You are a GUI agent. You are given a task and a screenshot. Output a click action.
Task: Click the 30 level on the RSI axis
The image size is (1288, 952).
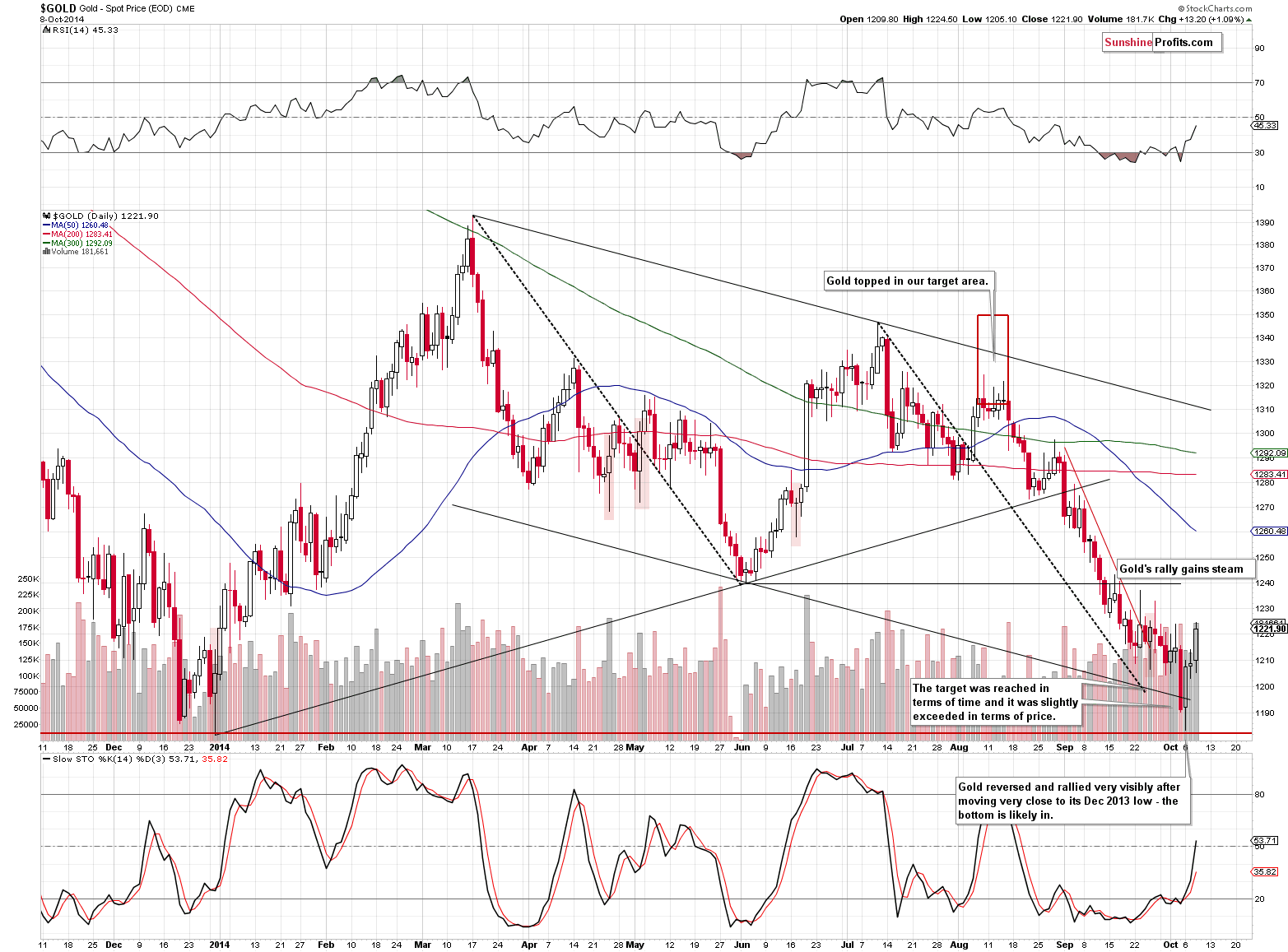click(x=1260, y=152)
